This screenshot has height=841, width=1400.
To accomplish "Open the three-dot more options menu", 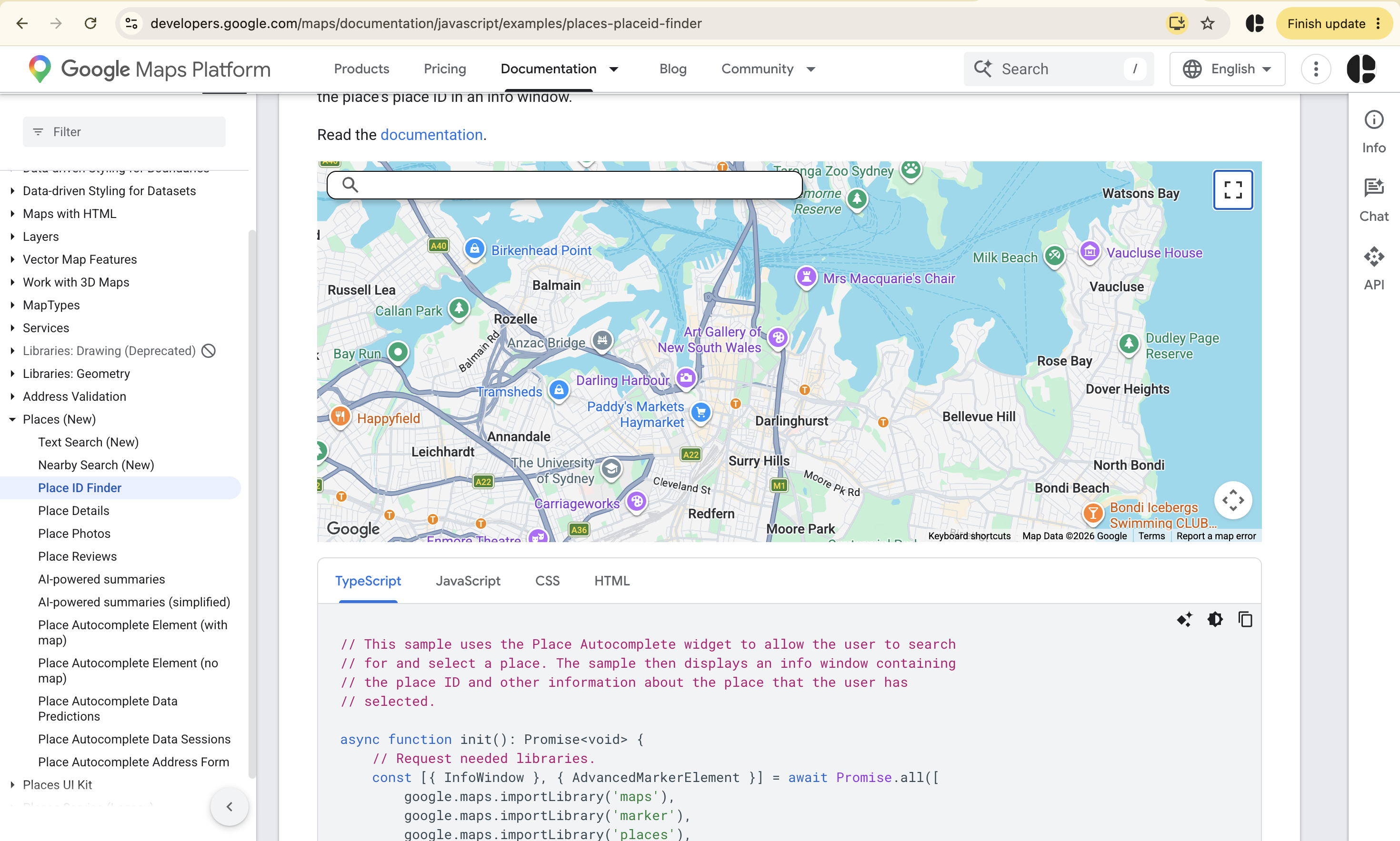I will click(x=1316, y=69).
